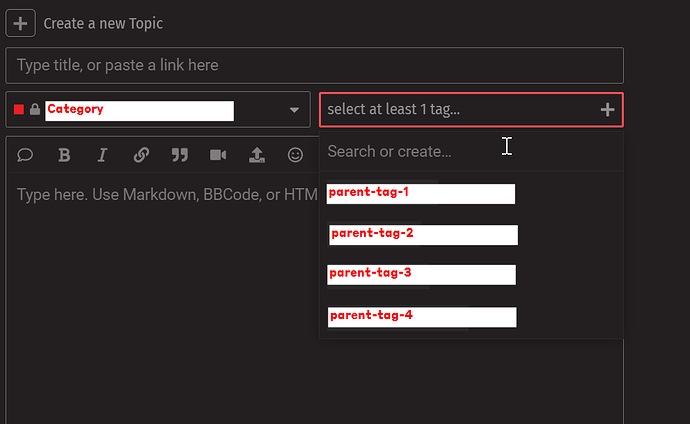Choose parent-tag-2 from the tag list

click(423, 235)
